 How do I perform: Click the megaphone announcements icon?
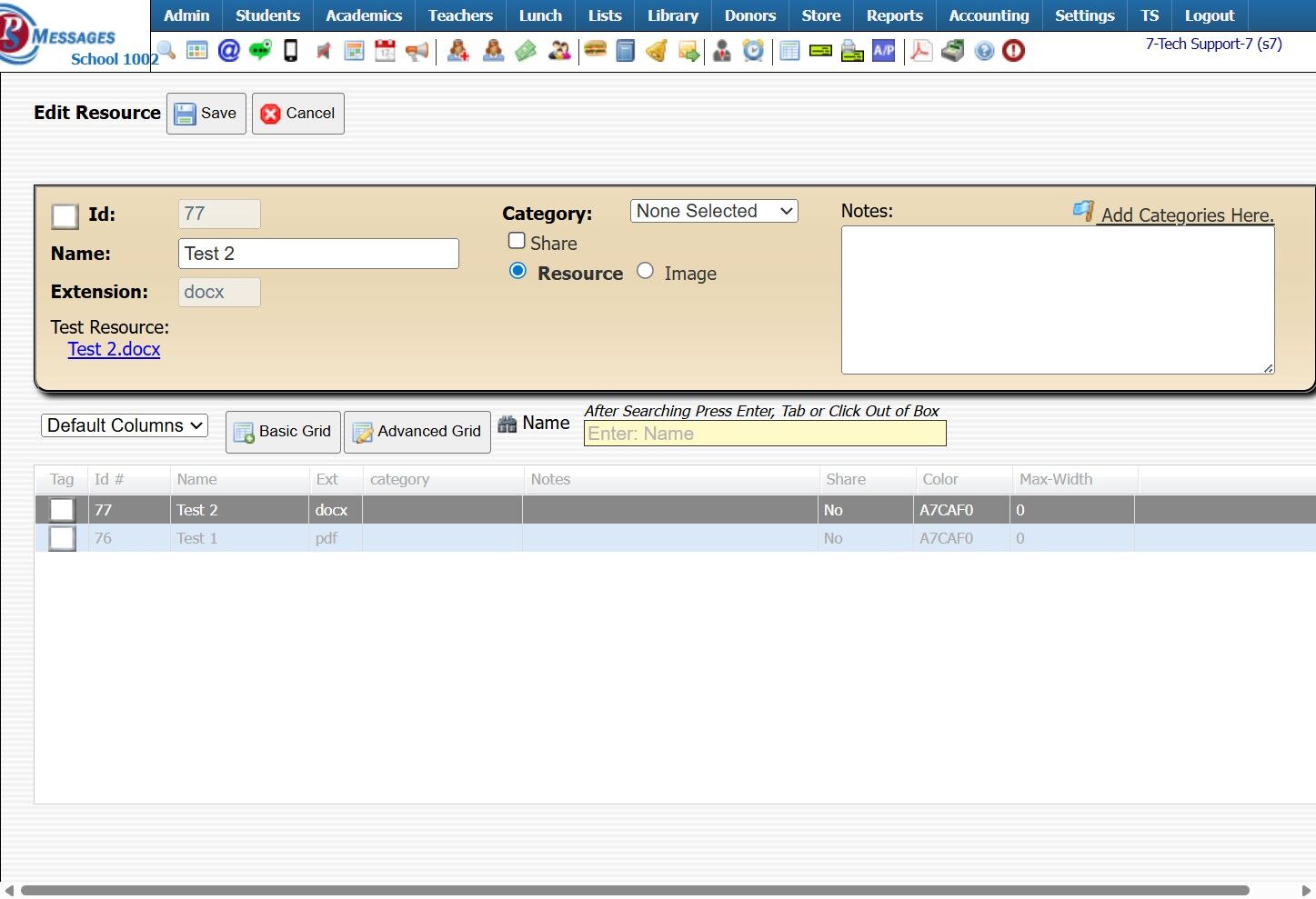point(417,51)
